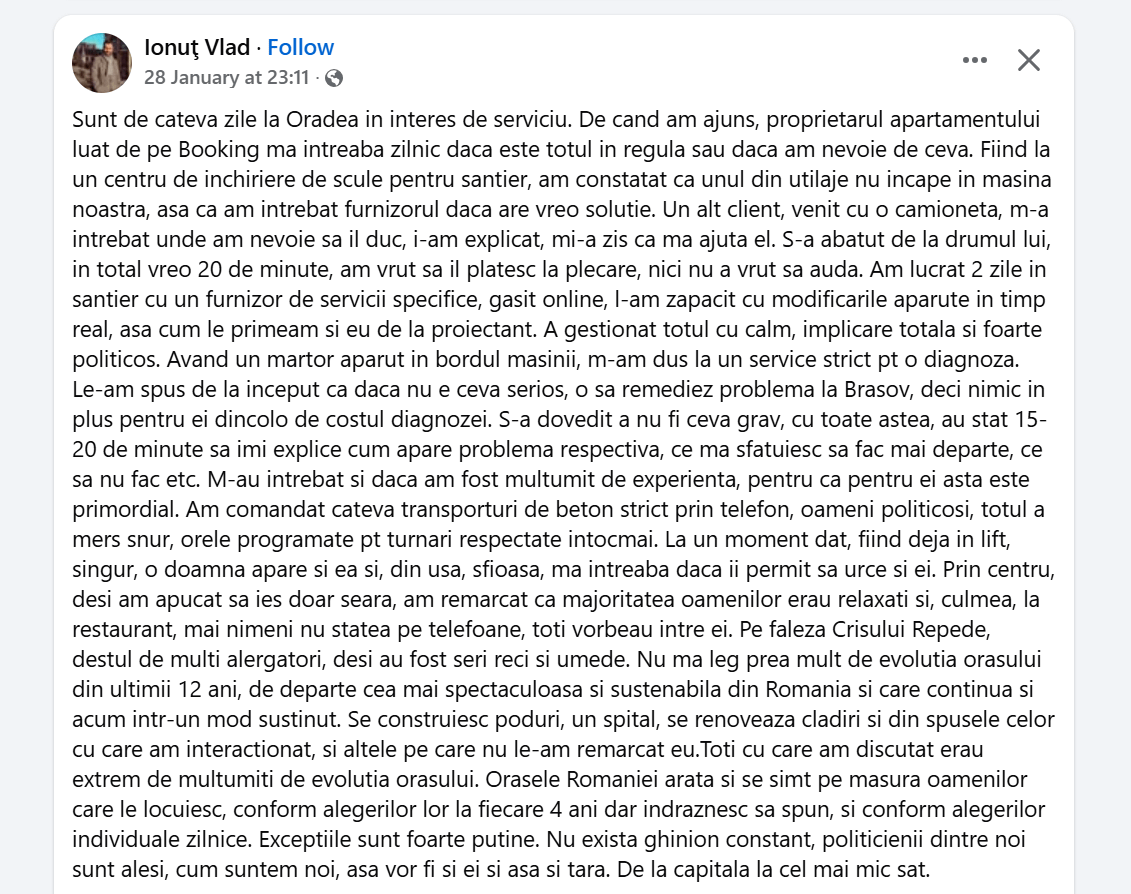Image resolution: width=1131 pixels, height=894 pixels.
Task: Click the X dismiss icon
Action: pos(1028,60)
